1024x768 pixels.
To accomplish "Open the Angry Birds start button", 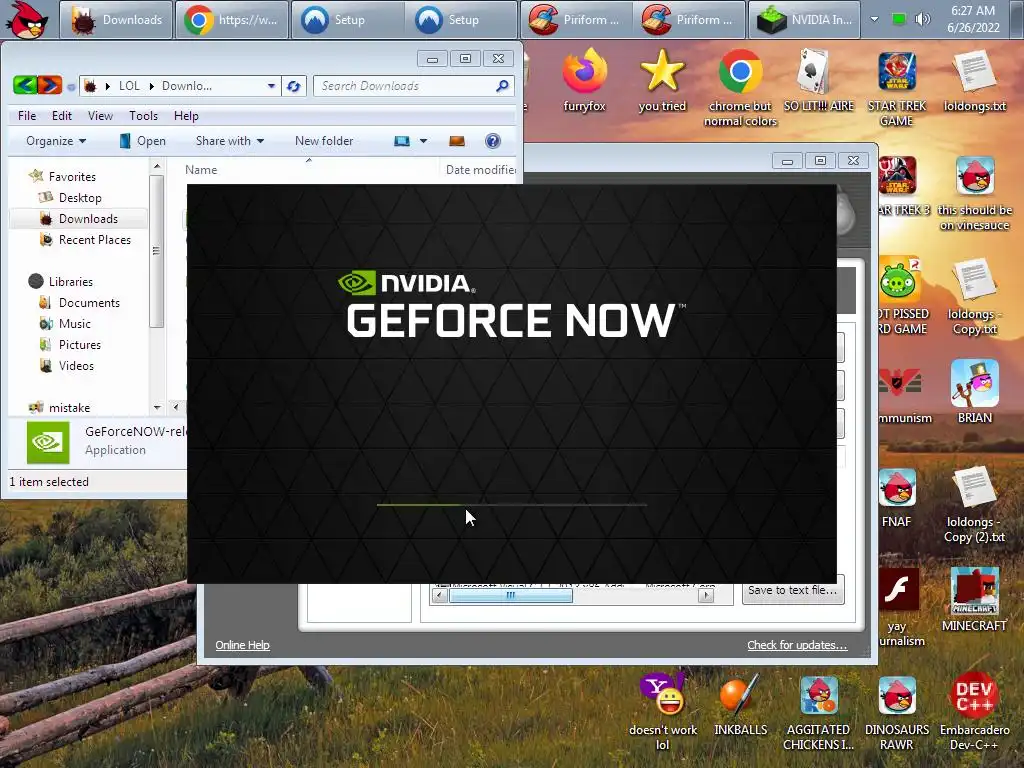I will pyautogui.click(x=27, y=20).
